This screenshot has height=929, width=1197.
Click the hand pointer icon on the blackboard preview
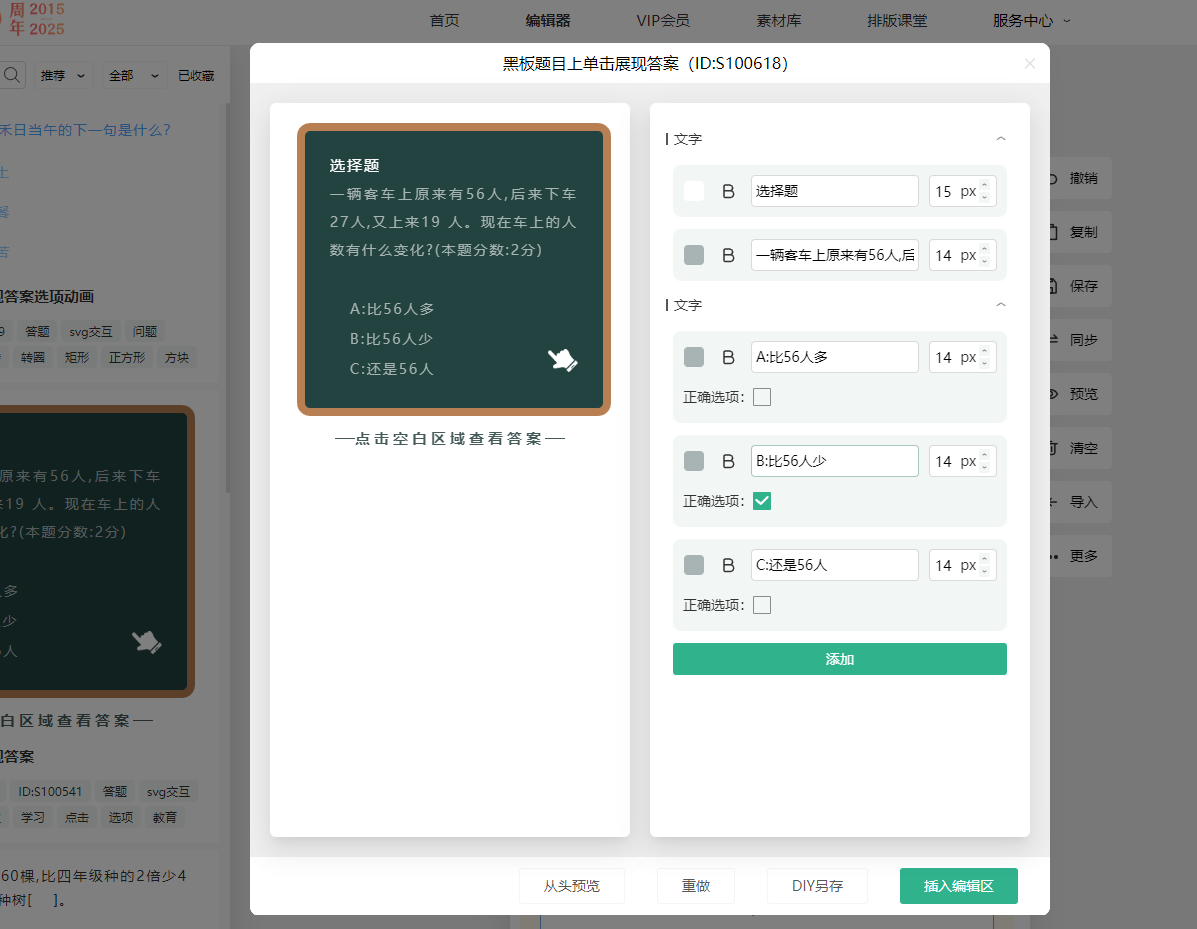click(x=562, y=360)
